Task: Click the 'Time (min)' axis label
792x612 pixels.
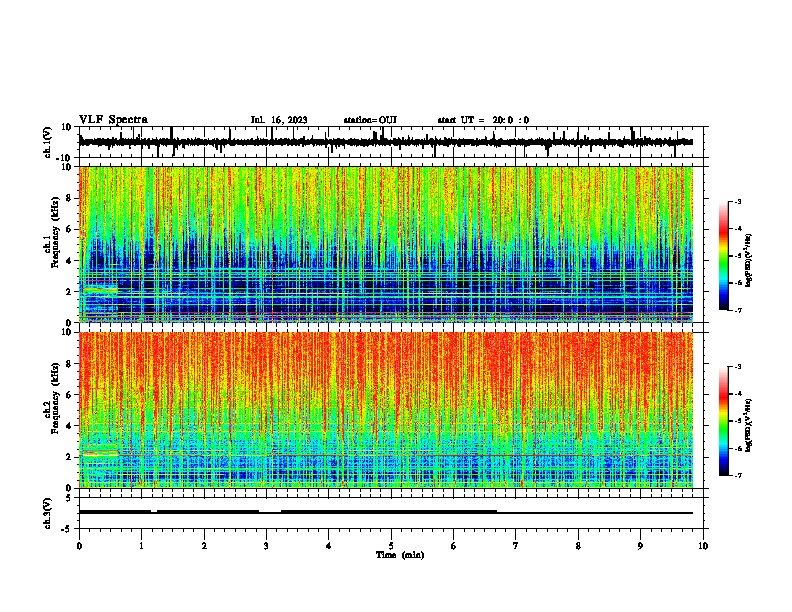Action: (x=400, y=555)
